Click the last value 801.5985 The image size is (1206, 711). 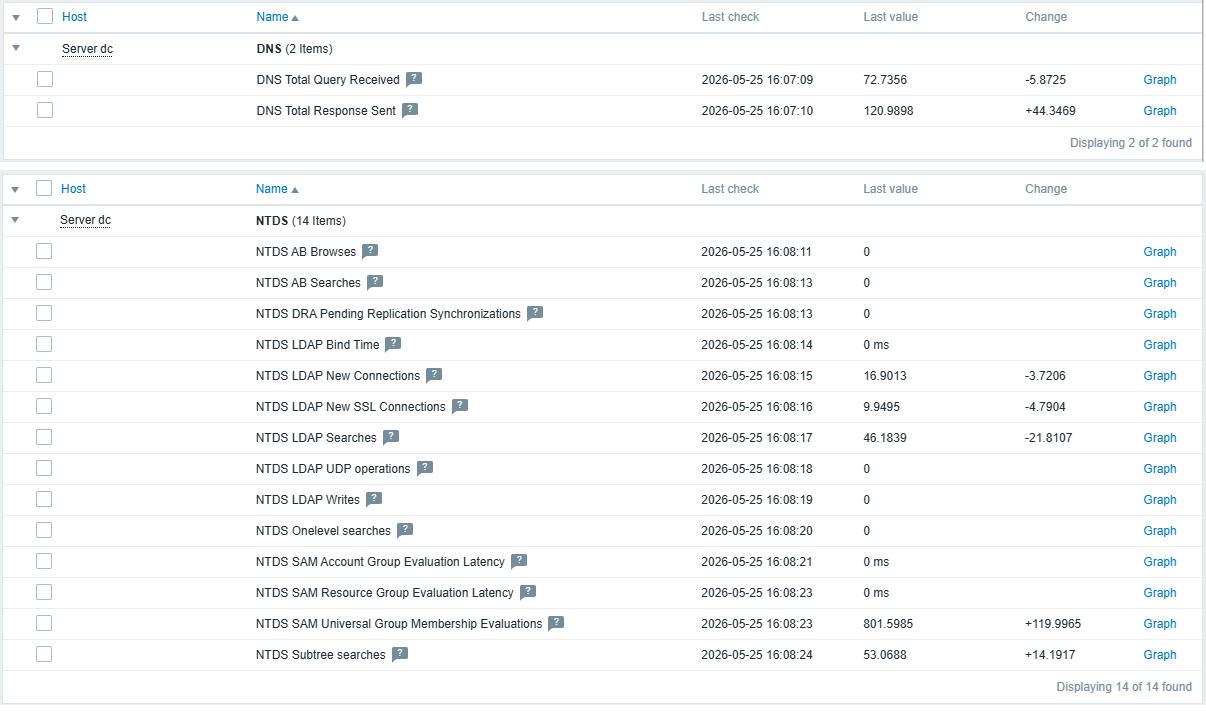888,624
